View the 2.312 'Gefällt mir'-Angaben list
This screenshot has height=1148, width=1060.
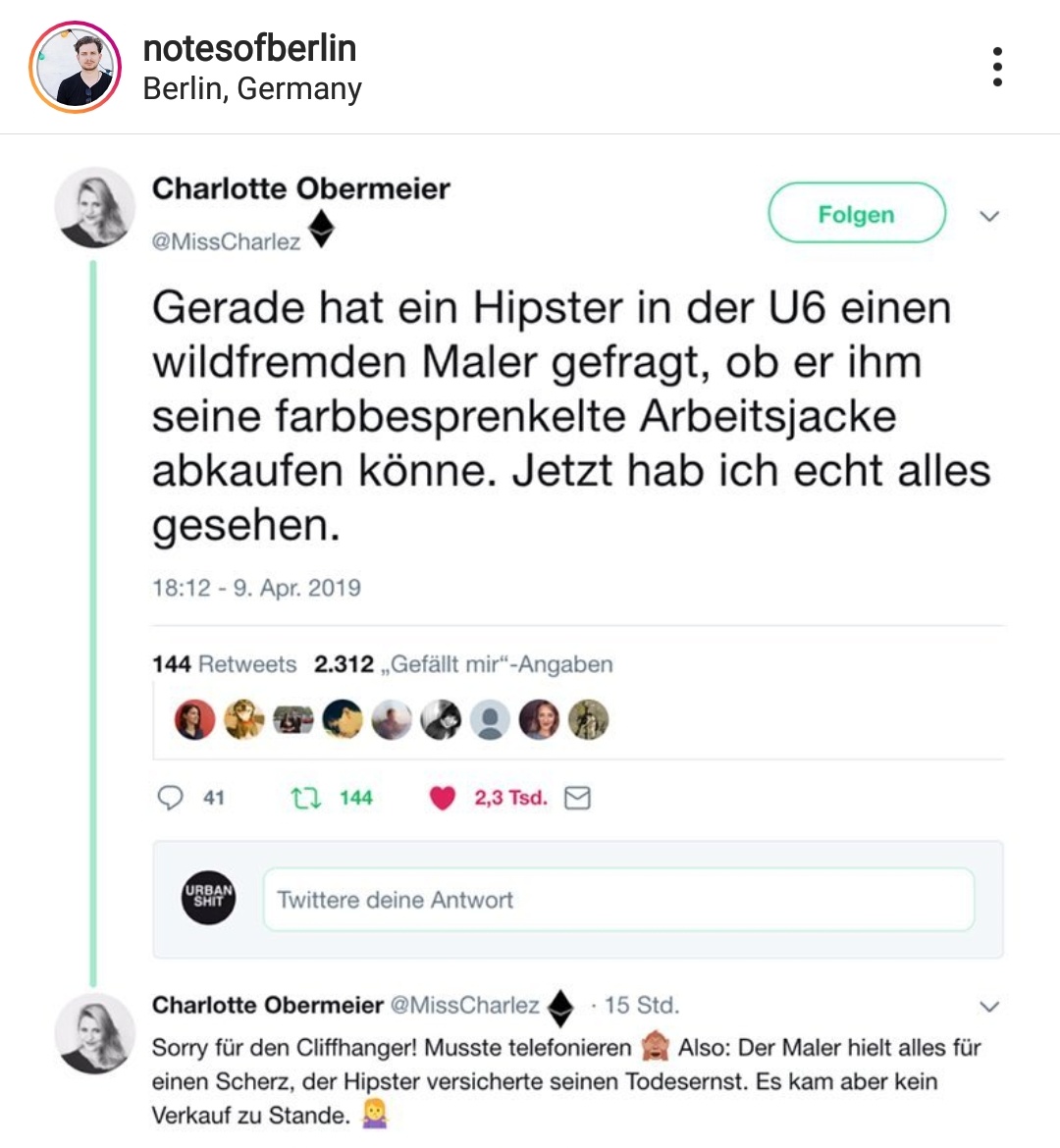coord(463,664)
